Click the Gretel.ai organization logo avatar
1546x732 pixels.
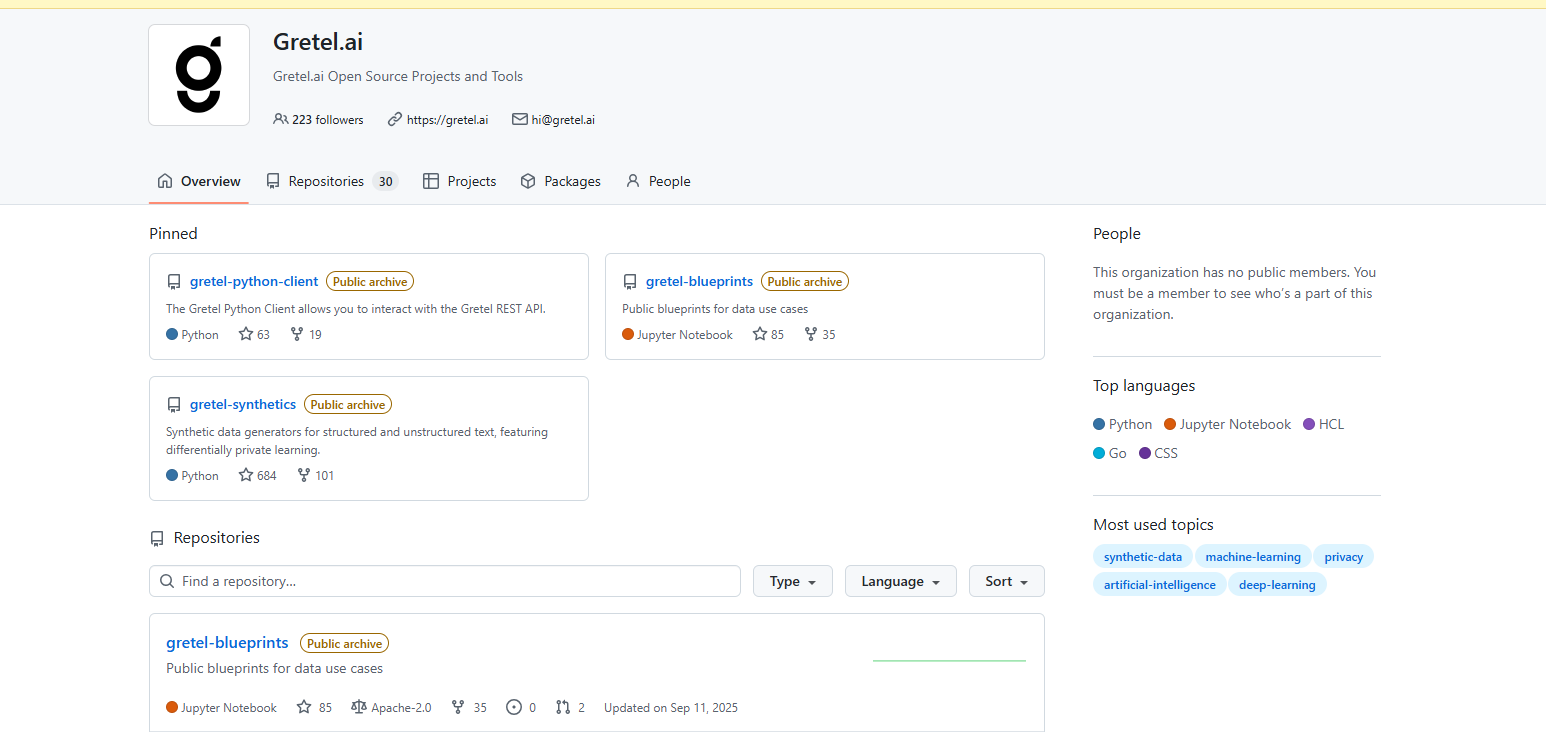[x=199, y=75]
